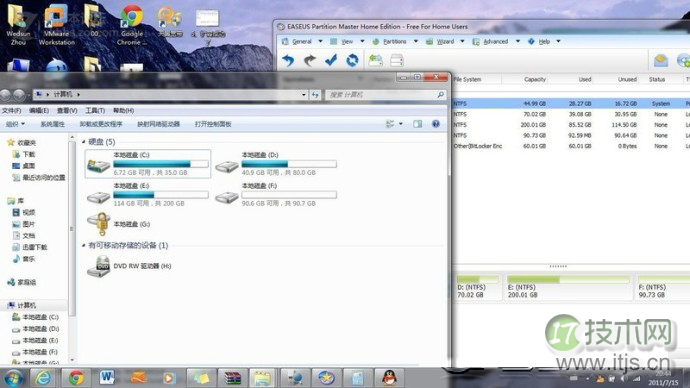Open the Partitions menu dropdown

coord(395,41)
